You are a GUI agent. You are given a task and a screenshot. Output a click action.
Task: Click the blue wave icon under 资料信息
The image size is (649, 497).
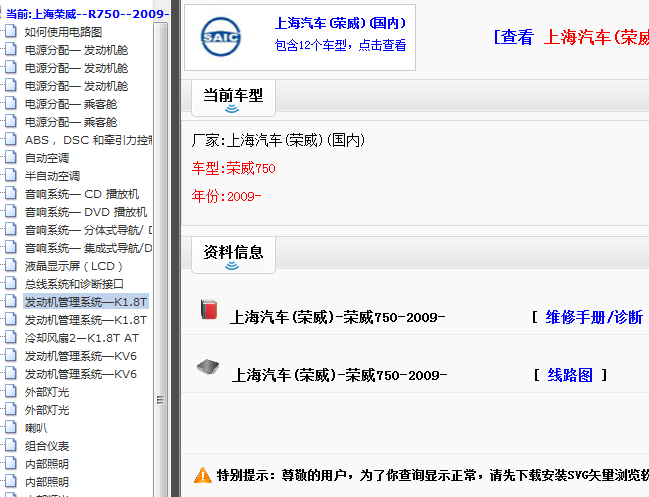[232, 266]
